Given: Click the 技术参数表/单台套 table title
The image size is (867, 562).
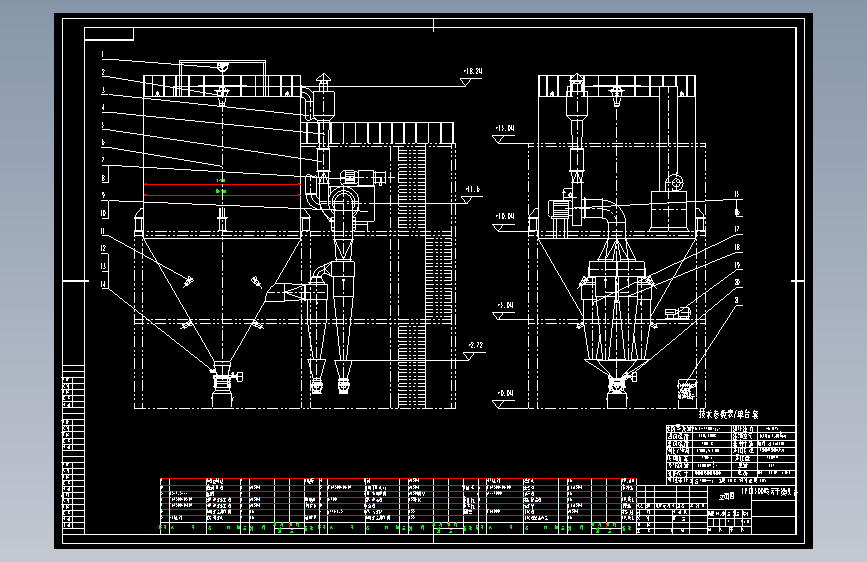Looking at the screenshot, I should pyautogui.click(x=728, y=414).
